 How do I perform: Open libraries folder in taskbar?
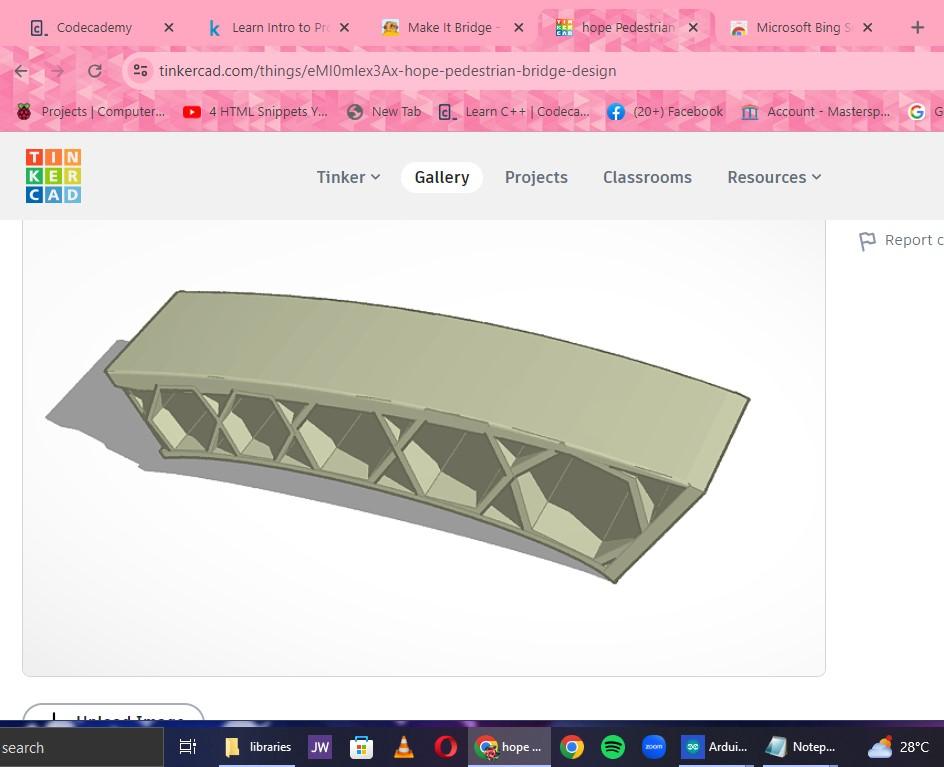(258, 747)
